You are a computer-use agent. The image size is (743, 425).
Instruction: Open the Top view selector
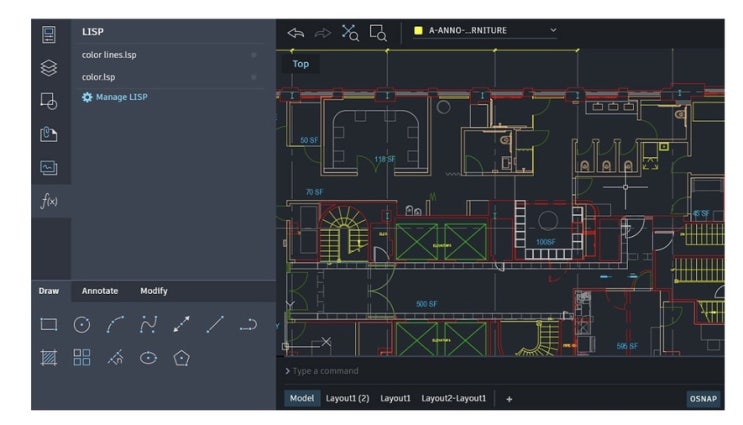tap(300, 64)
